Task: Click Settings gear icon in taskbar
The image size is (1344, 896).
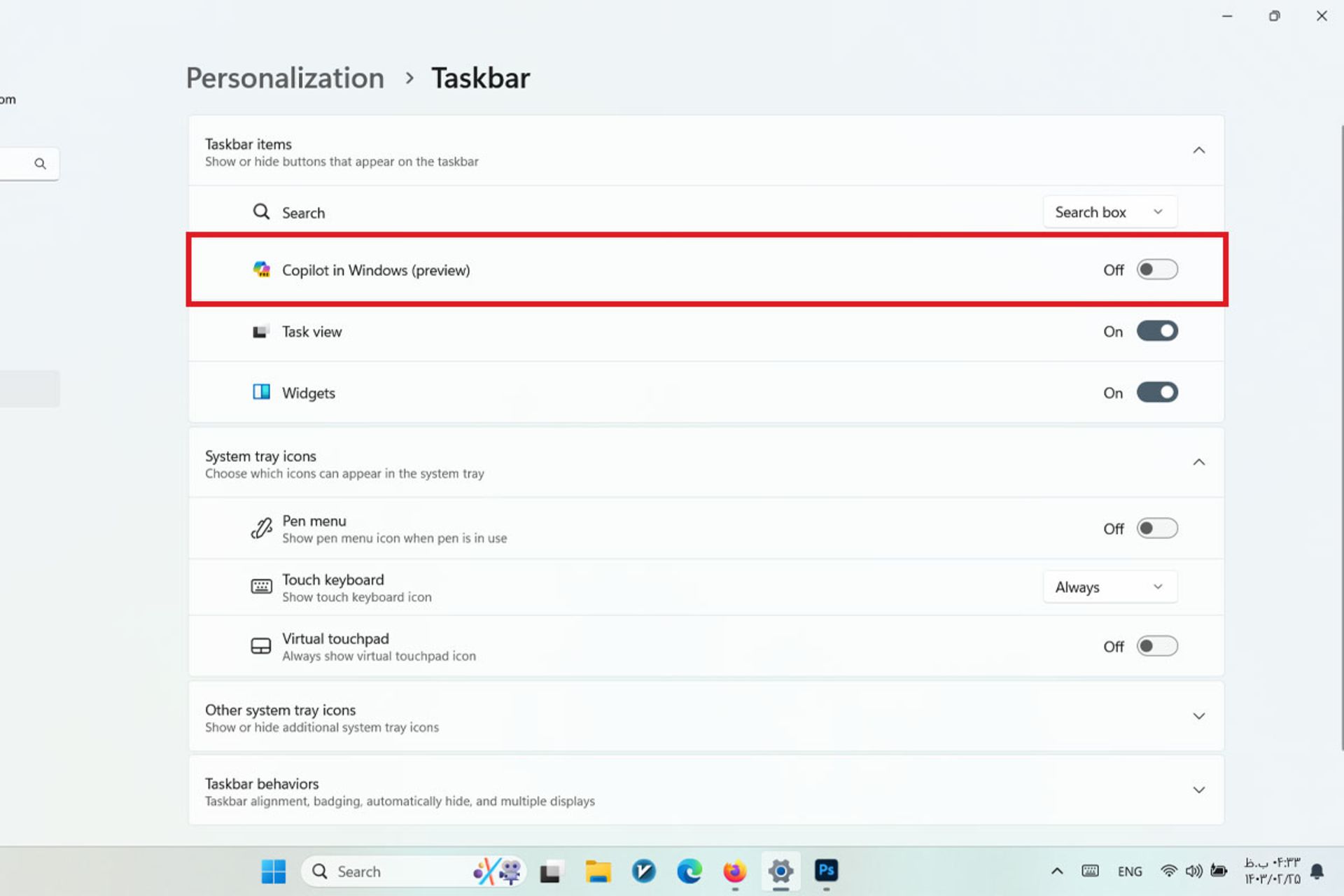Action: pos(781,871)
